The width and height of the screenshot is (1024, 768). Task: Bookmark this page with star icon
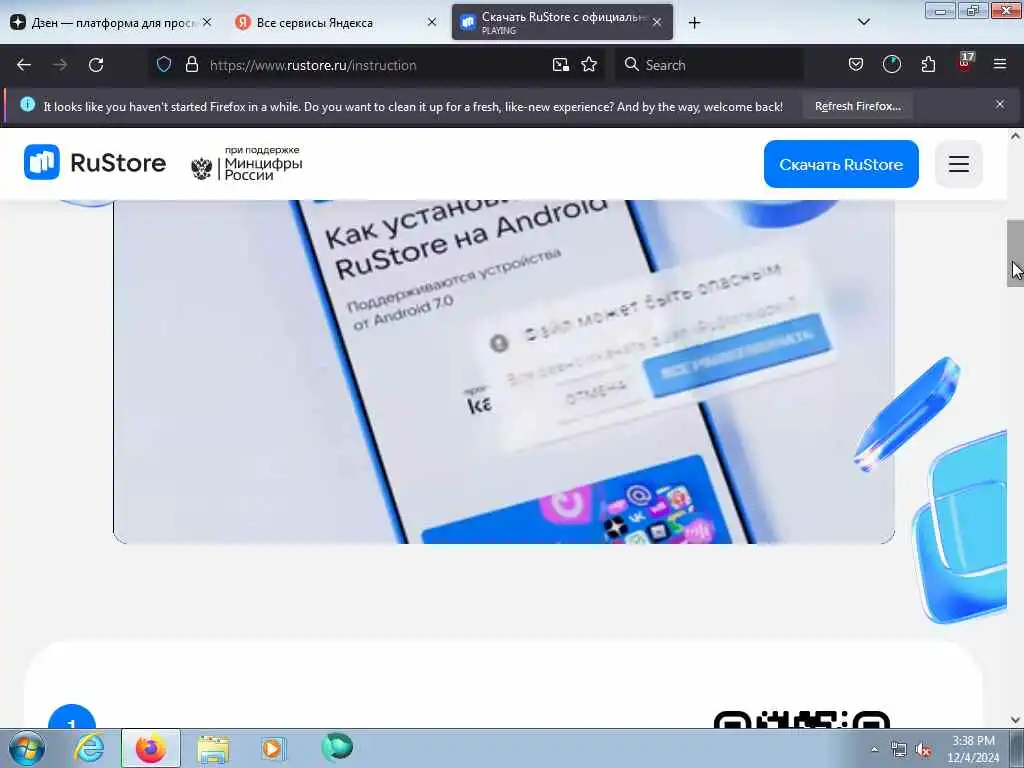click(589, 64)
